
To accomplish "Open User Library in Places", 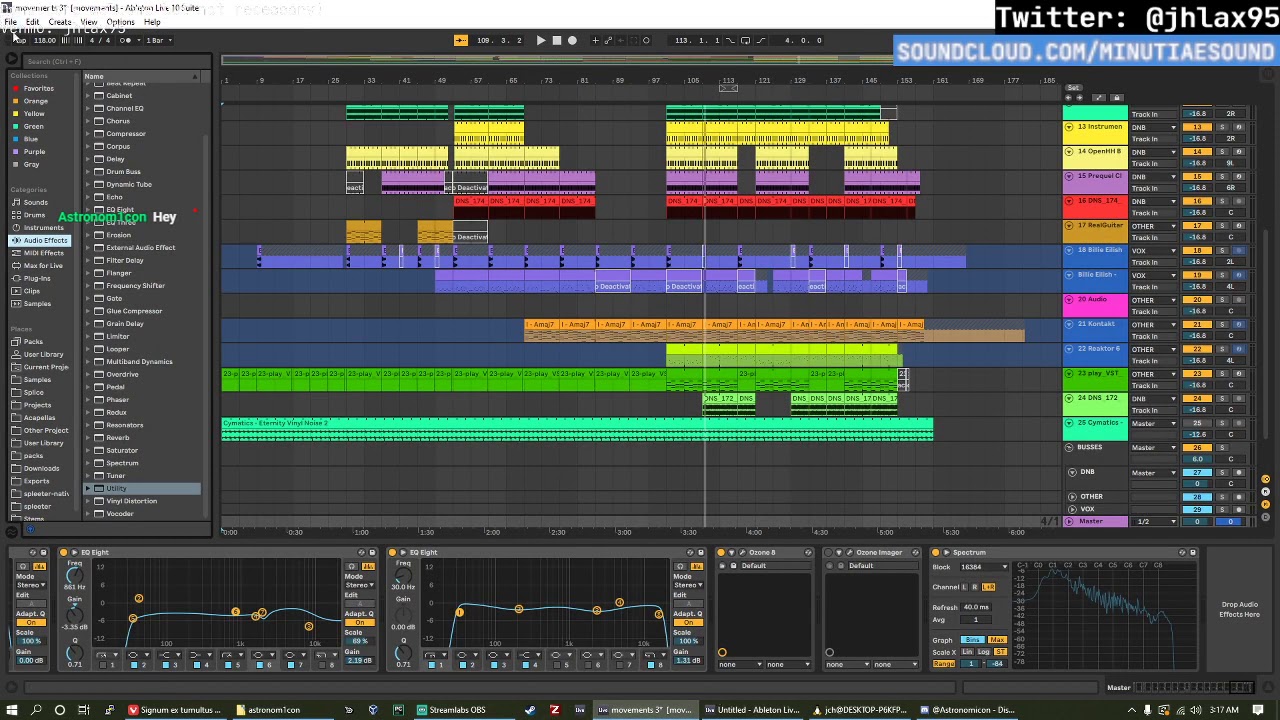I will [x=43, y=354].
